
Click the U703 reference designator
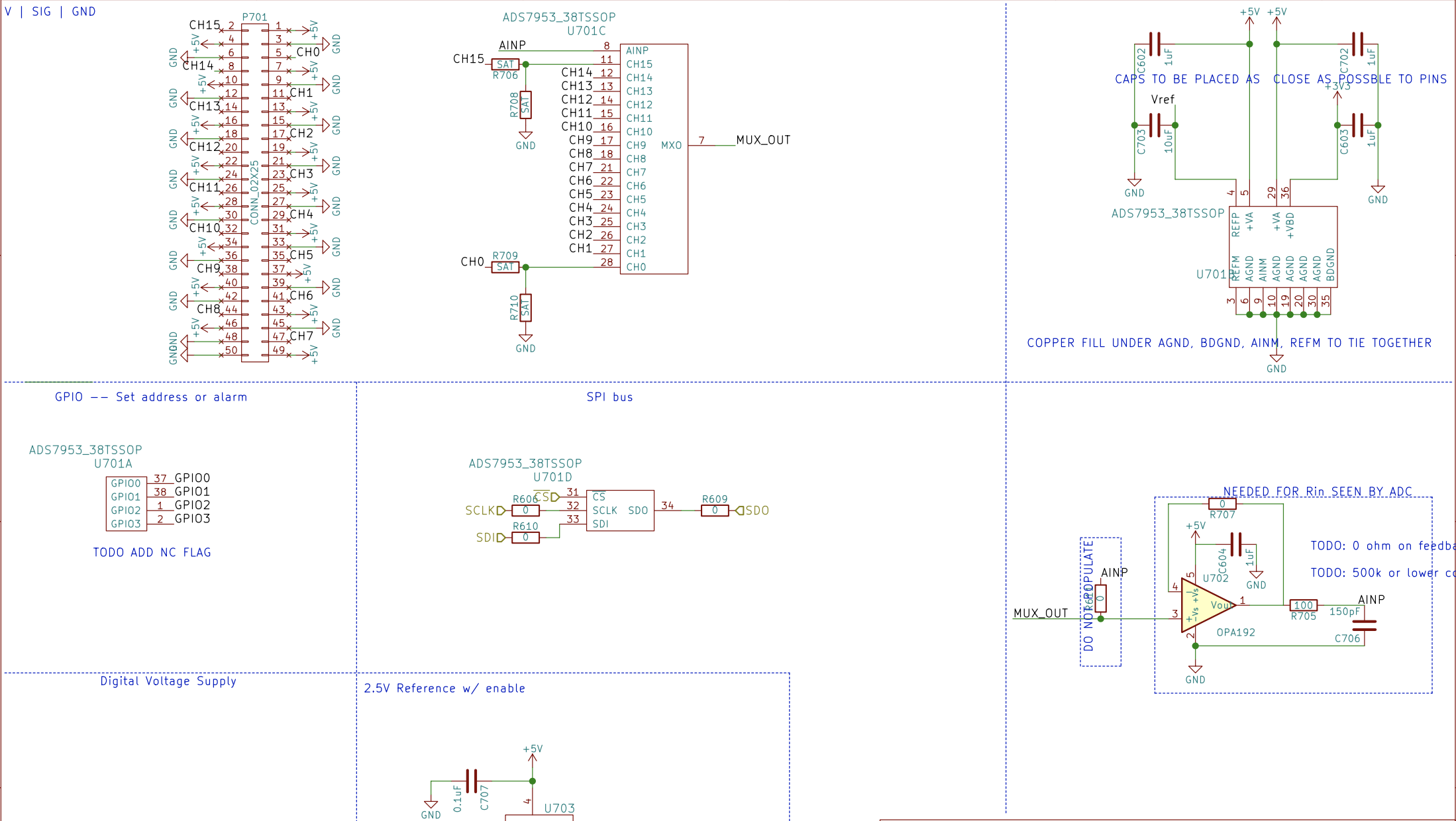tap(559, 808)
